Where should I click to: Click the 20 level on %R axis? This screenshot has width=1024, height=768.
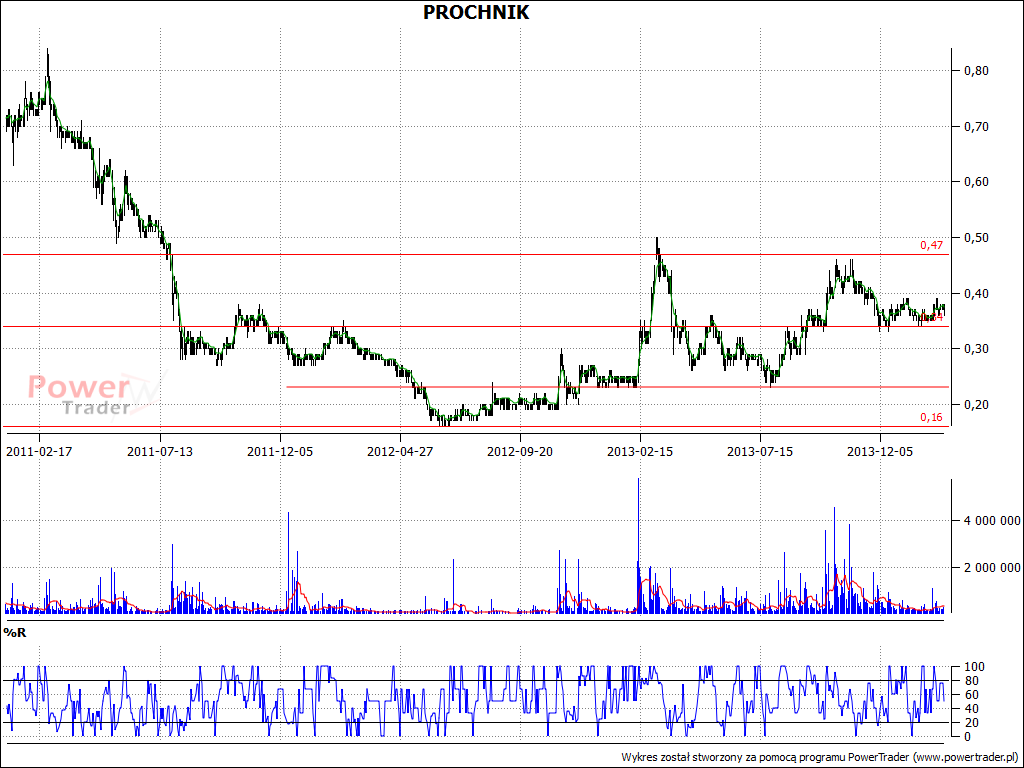coord(971,722)
